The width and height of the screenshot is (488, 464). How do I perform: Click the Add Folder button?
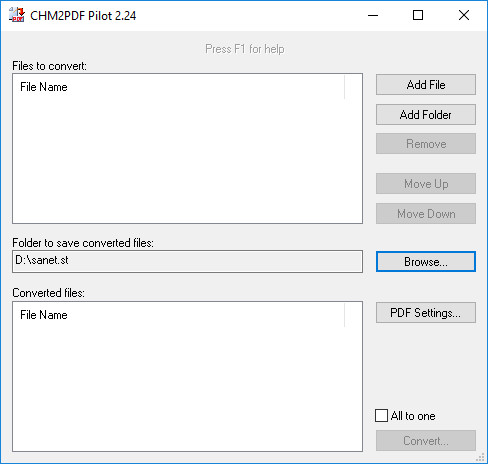coord(426,115)
